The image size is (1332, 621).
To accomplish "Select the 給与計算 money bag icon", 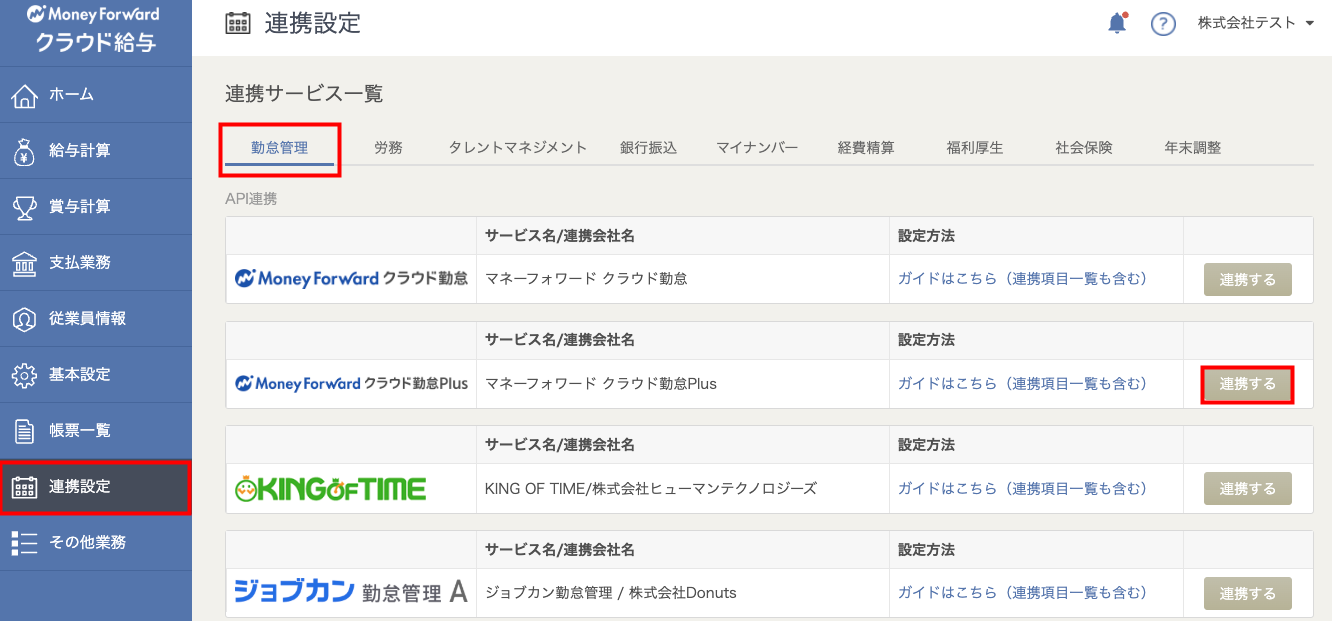I will (24, 151).
